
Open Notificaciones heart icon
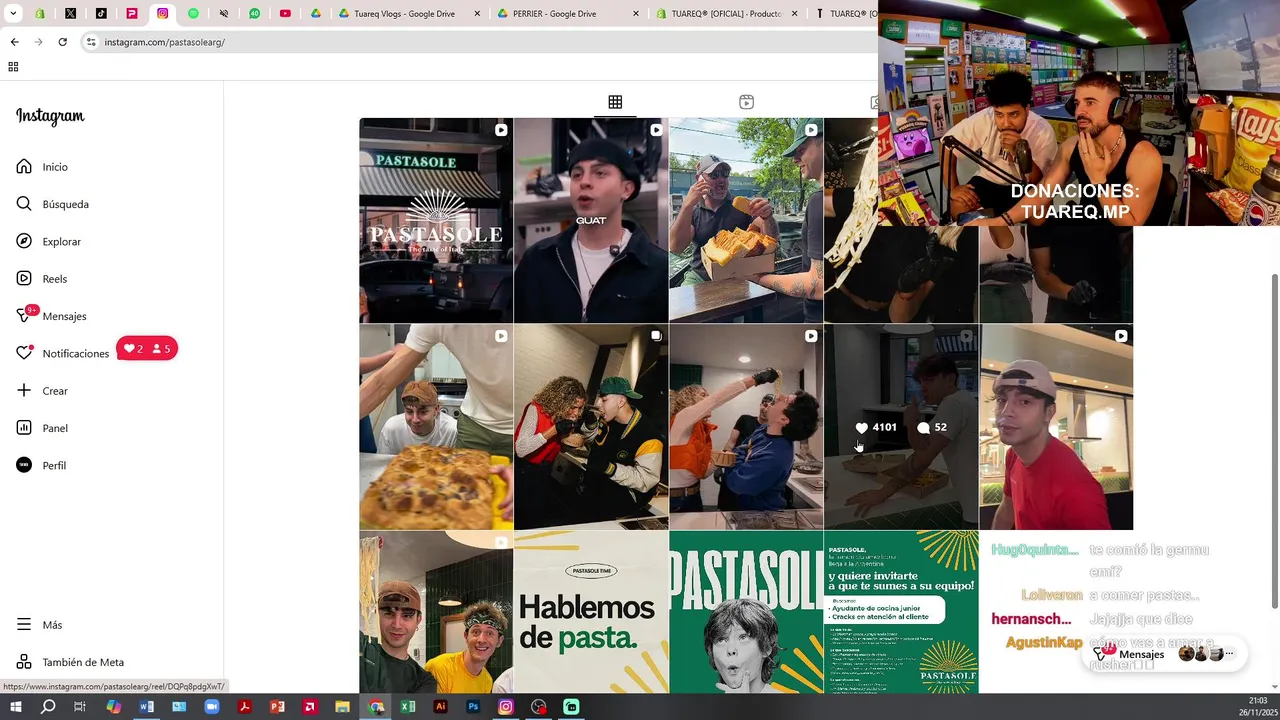pos(24,353)
